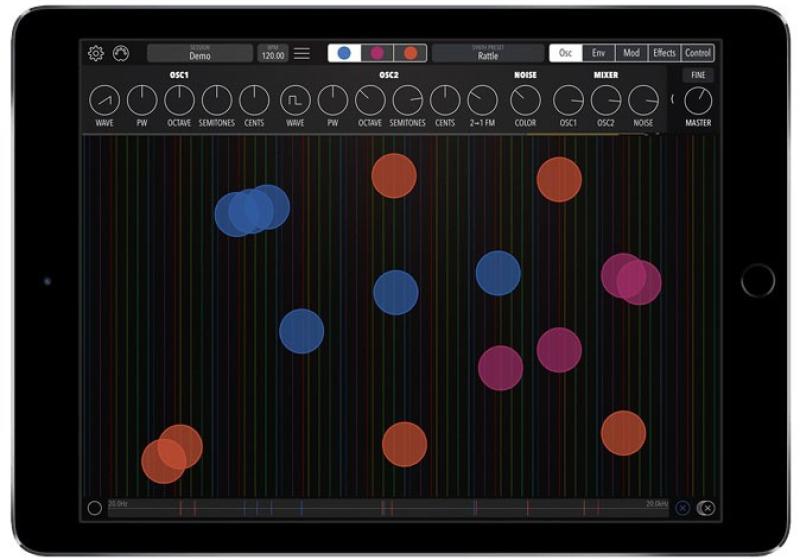Image resolution: width=800 pixels, height=560 pixels.
Task: Tap the blue X icon at bottom right
Action: (x=683, y=508)
